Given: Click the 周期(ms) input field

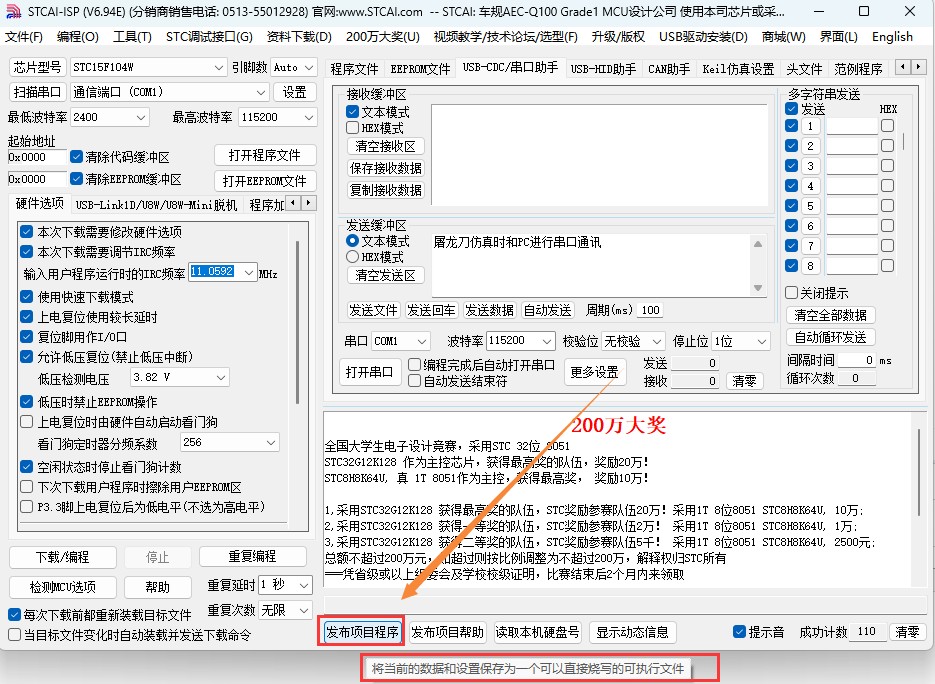Looking at the screenshot, I should point(651,310).
